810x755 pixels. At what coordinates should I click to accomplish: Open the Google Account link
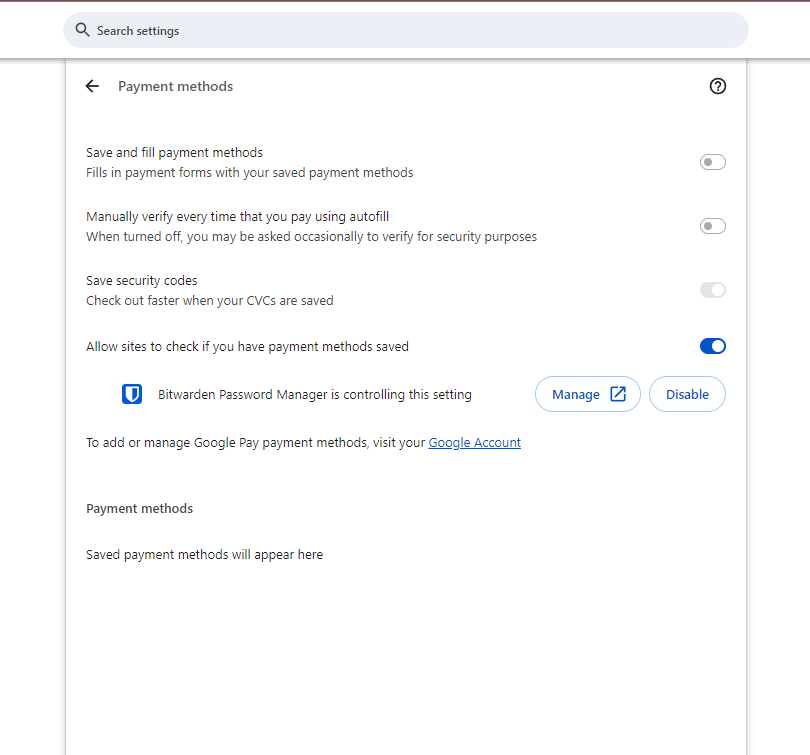point(474,443)
